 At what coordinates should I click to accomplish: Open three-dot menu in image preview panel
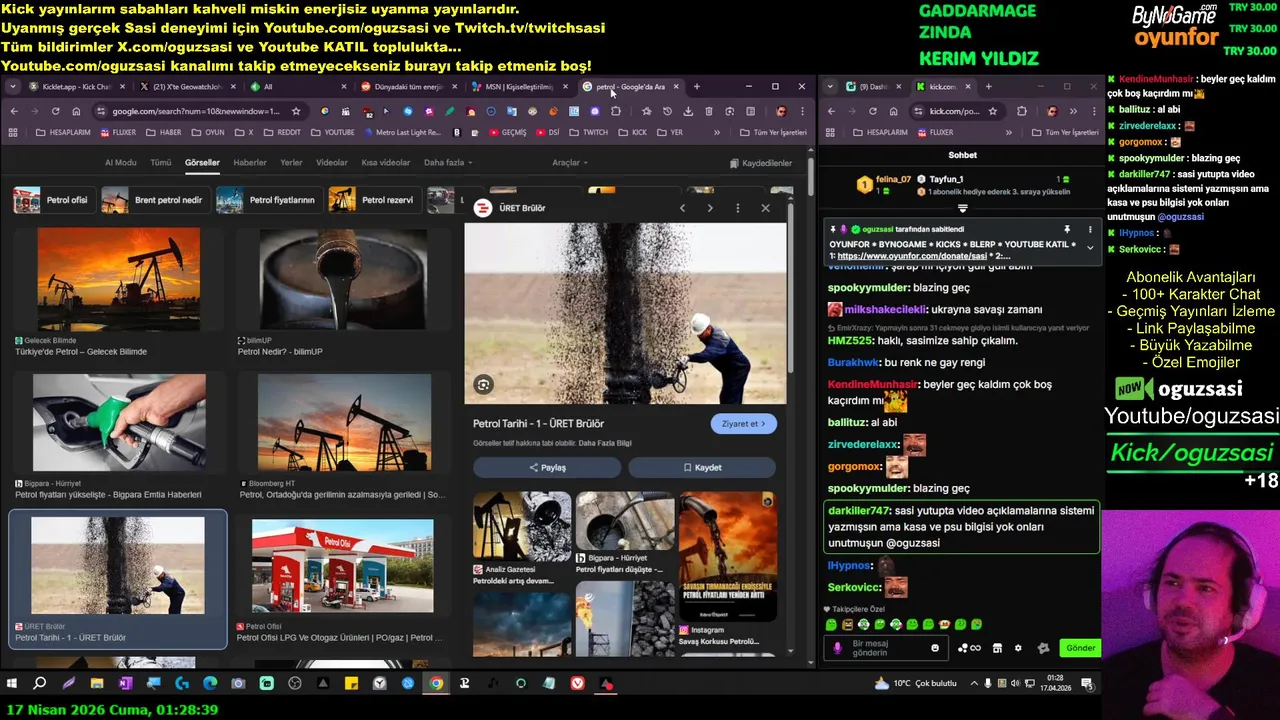(738, 208)
